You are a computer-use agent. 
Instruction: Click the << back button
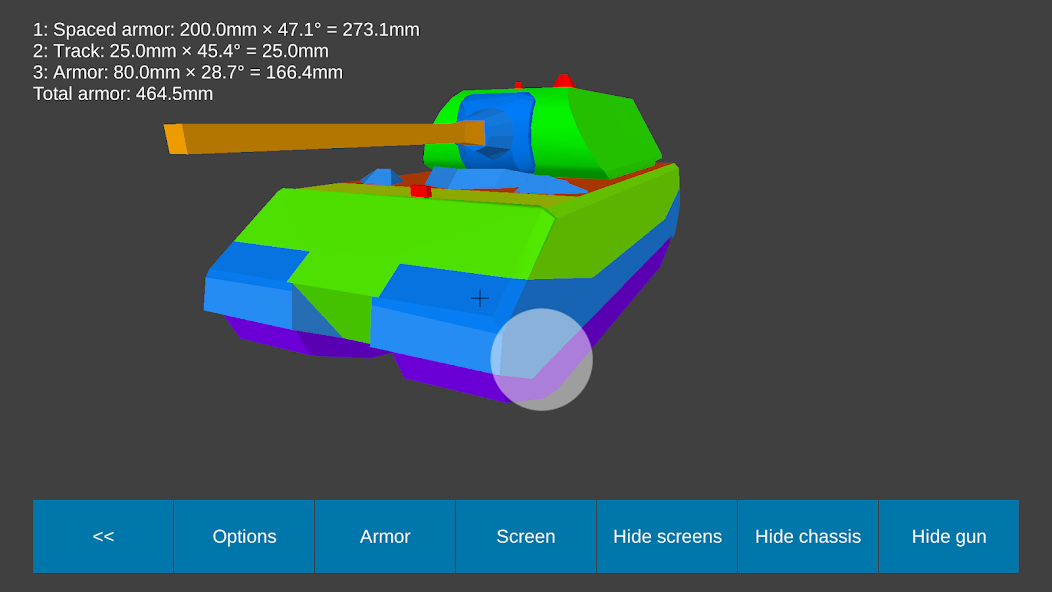103,536
